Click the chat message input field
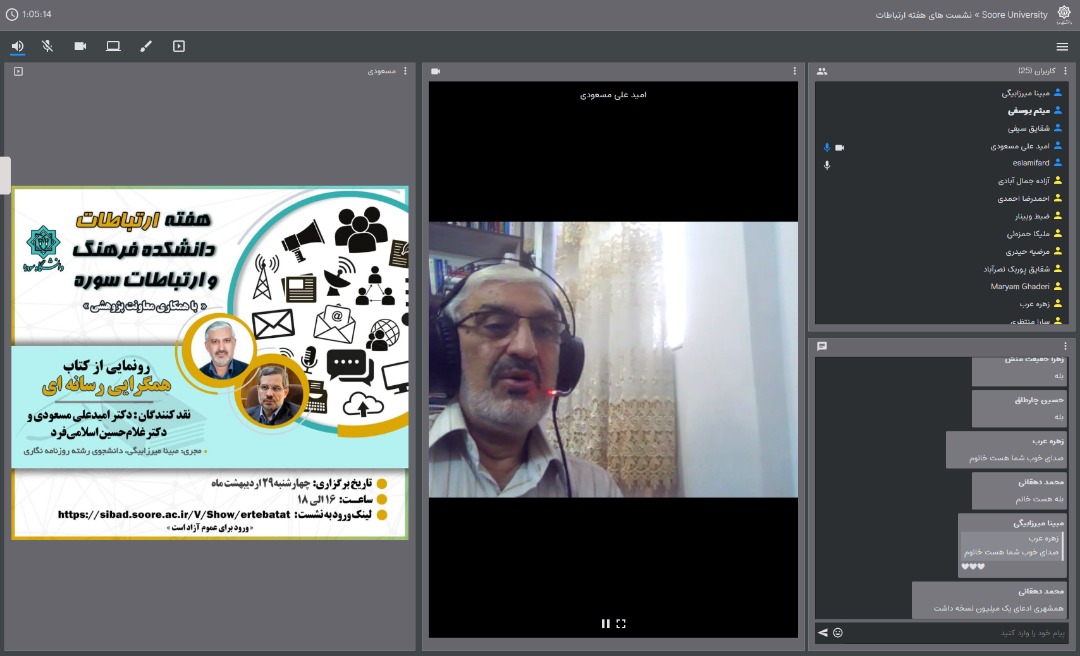 click(957, 633)
